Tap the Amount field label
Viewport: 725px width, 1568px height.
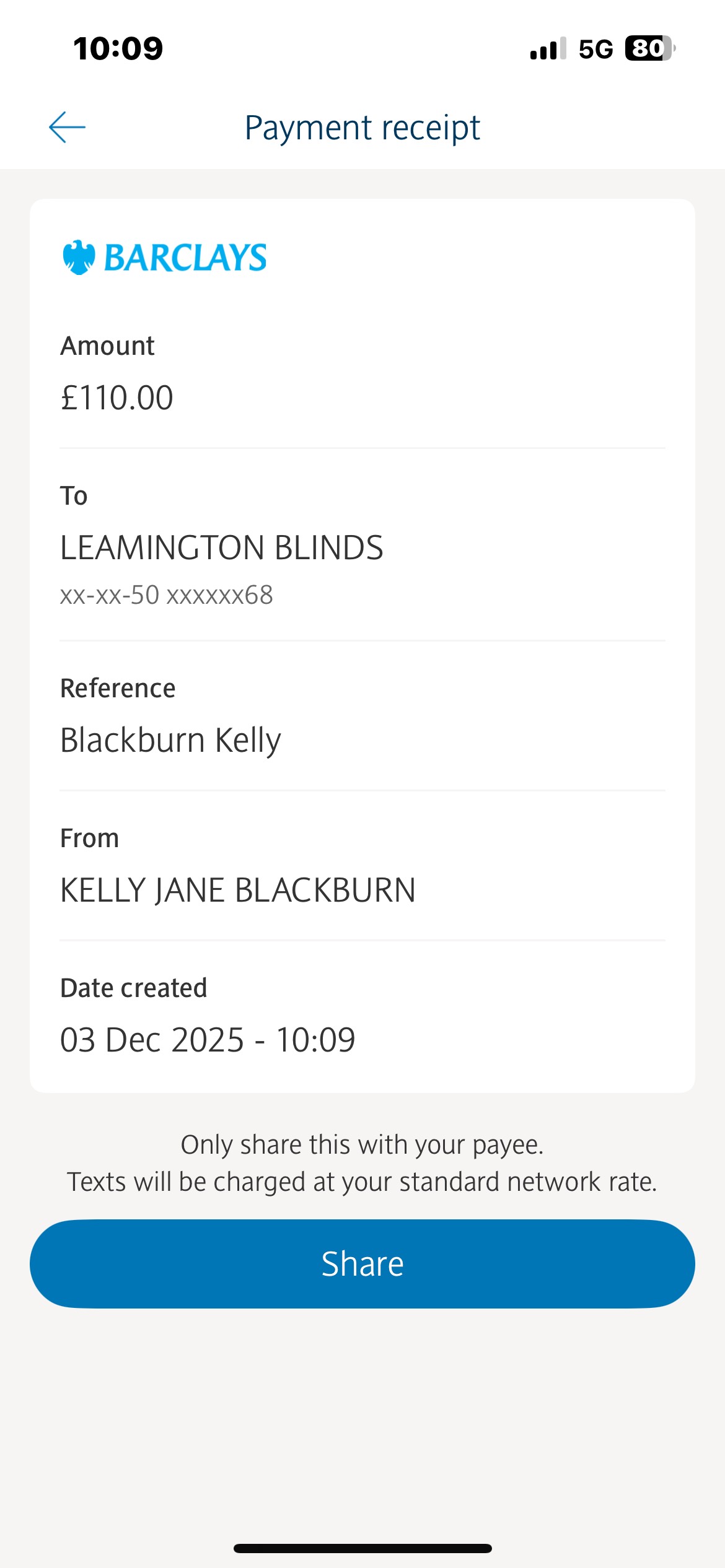(x=107, y=346)
